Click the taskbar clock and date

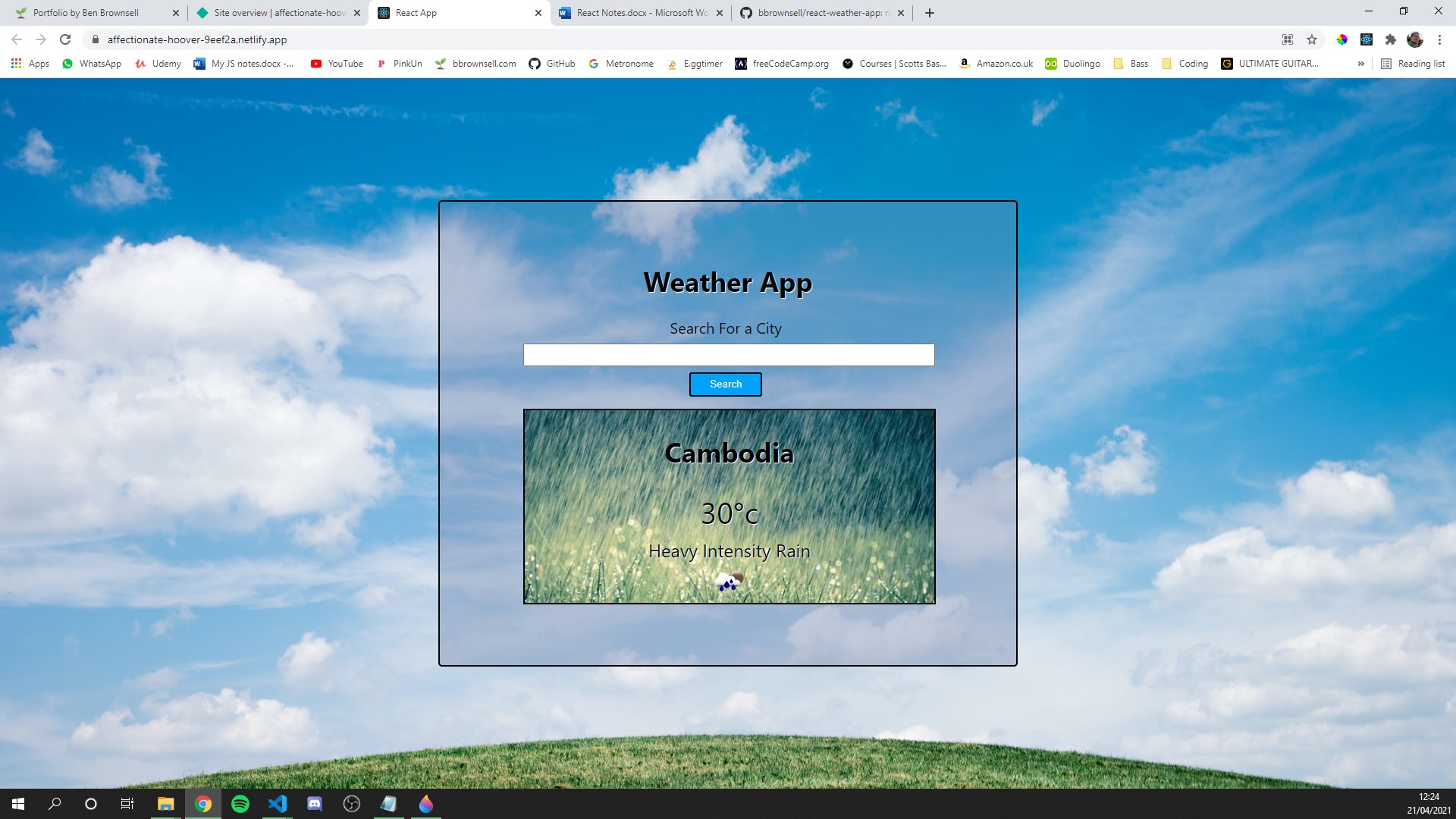(1429, 804)
